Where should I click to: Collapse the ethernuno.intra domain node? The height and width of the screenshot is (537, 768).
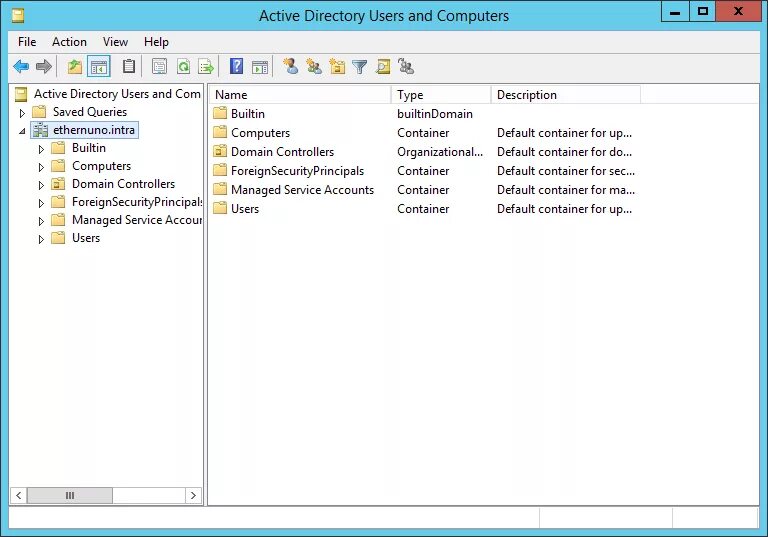[x=22, y=131]
